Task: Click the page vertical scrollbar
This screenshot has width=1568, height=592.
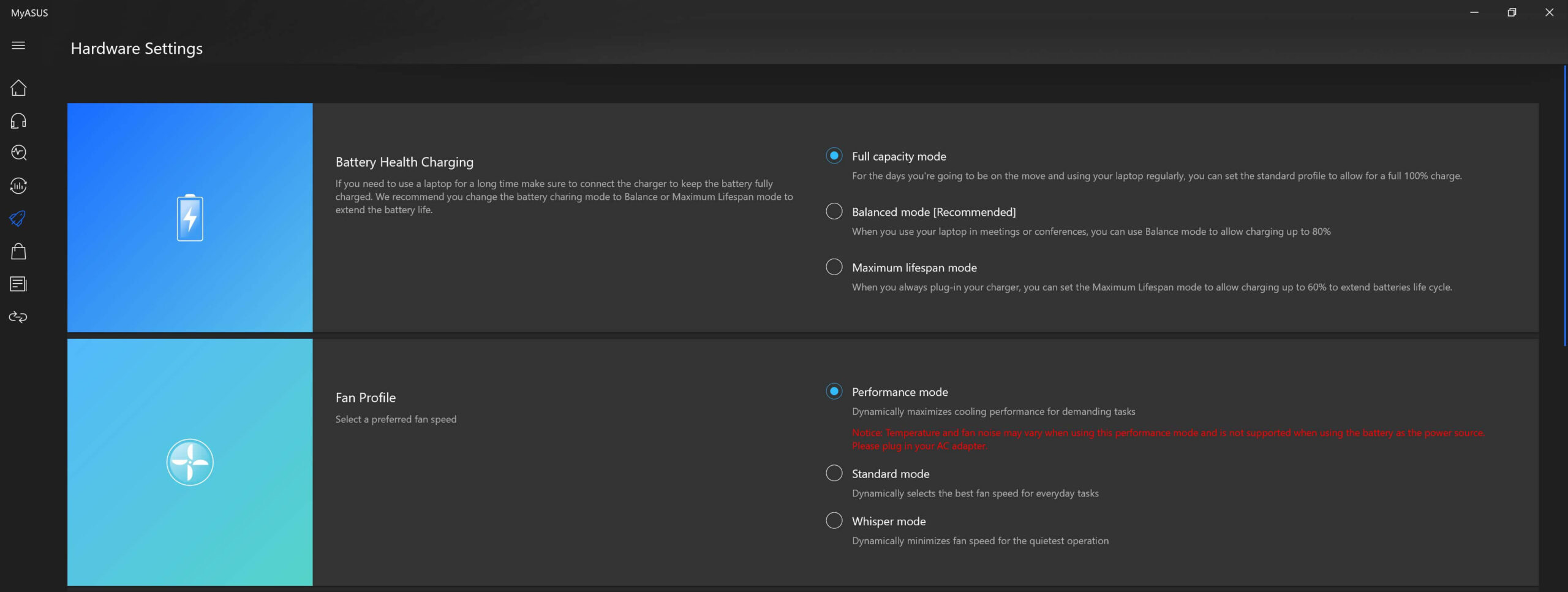Action: pos(1564,205)
